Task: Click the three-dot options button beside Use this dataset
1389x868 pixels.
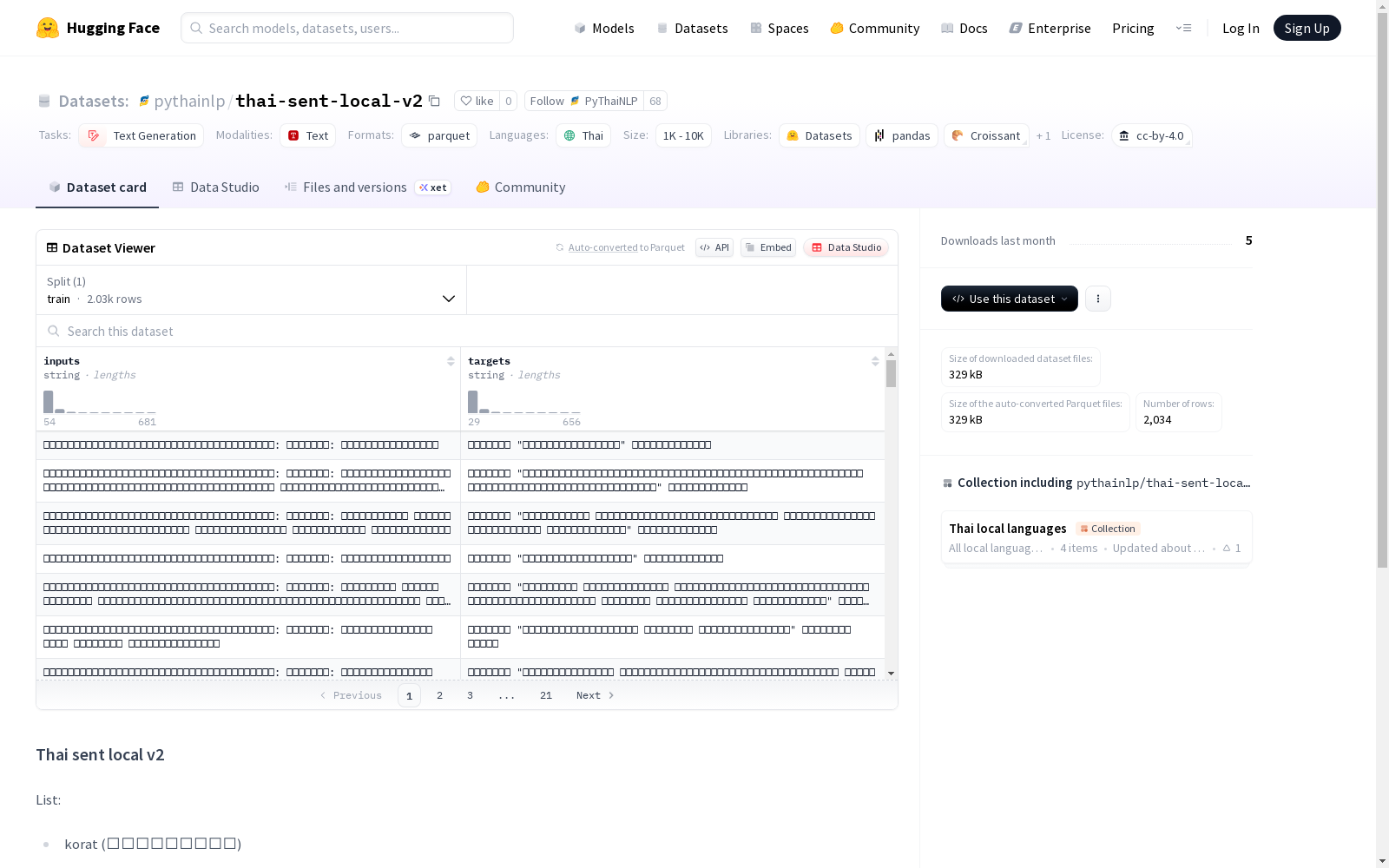Action: coord(1098,299)
